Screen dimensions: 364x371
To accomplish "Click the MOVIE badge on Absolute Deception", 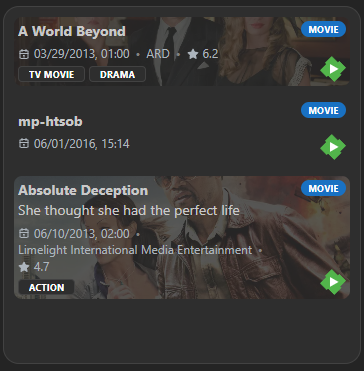I will tap(323, 188).
